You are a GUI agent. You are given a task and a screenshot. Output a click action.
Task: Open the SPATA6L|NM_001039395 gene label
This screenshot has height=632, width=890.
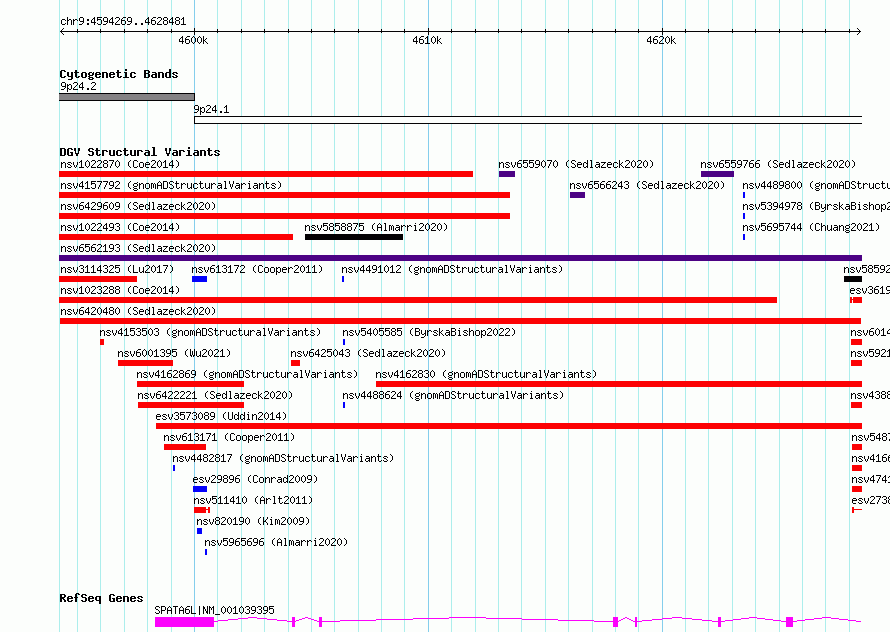pos(215,610)
